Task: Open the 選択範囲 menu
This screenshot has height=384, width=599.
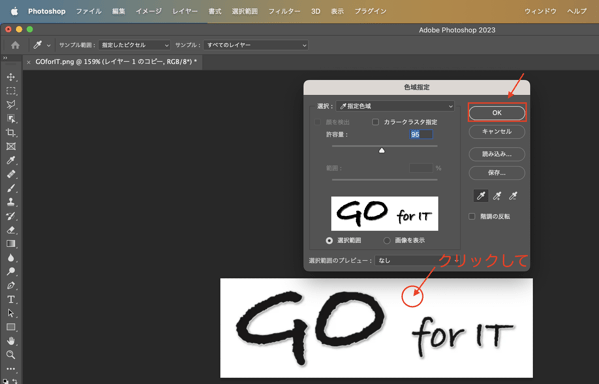Action: (244, 11)
